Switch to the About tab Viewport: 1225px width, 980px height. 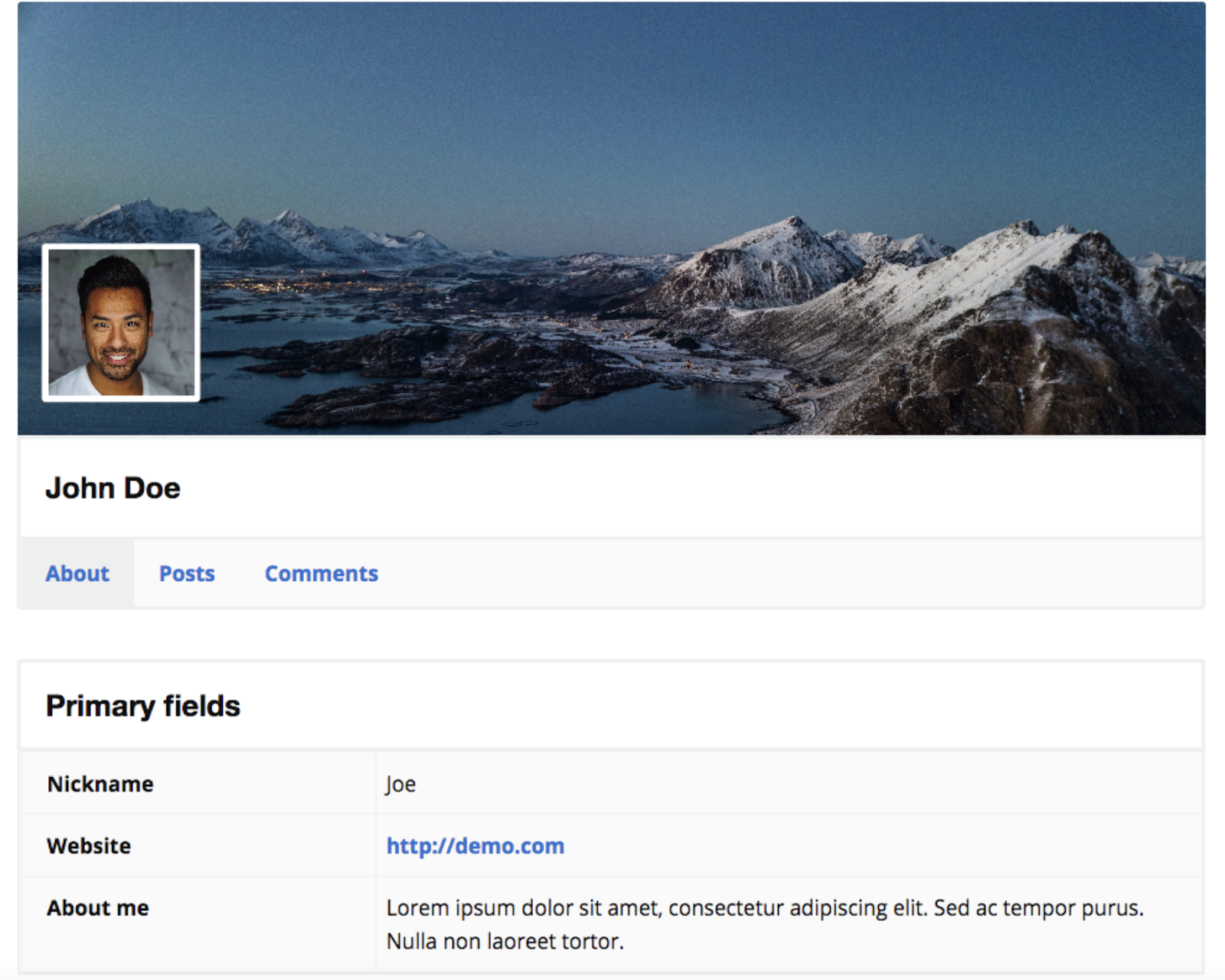click(77, 573)
